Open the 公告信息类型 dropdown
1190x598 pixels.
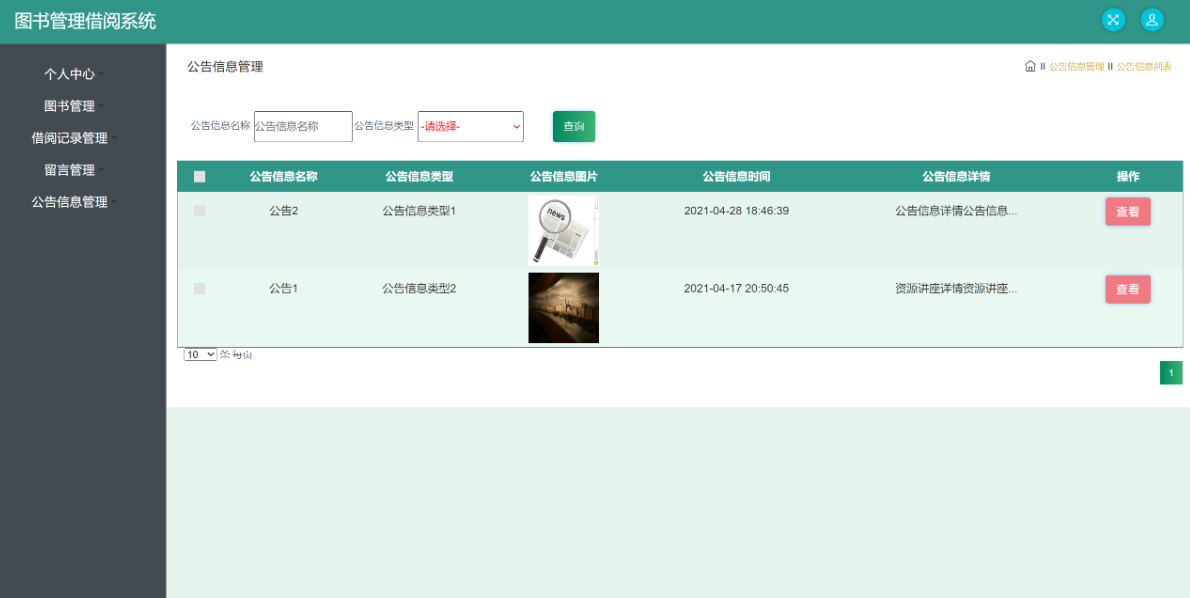click(x=470, y=126)
